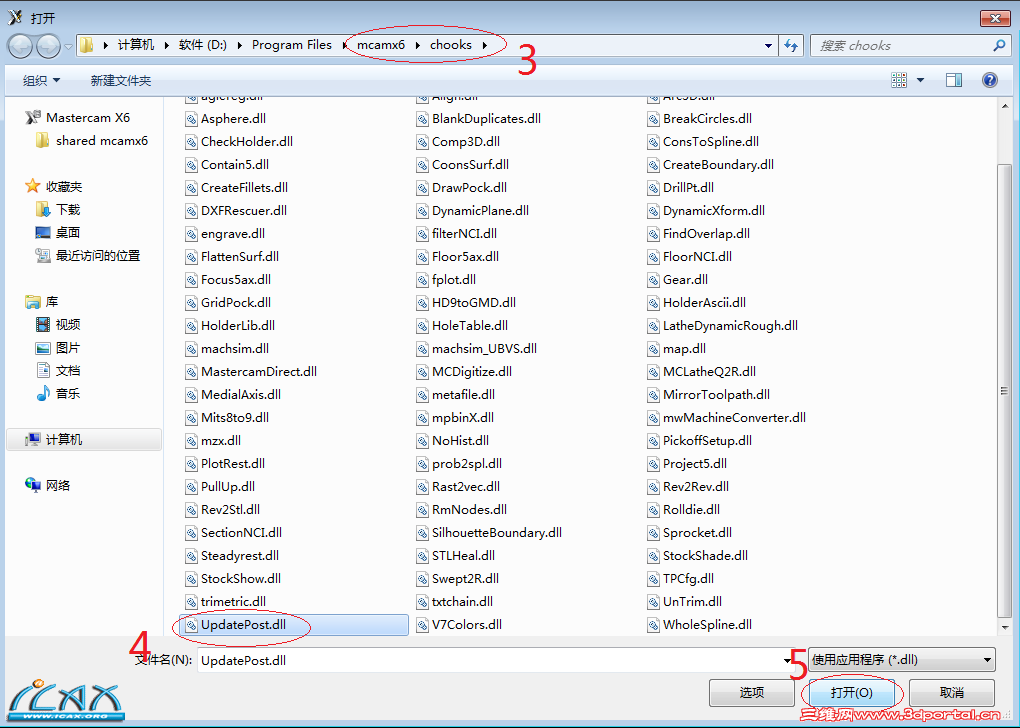Toggle the preview pane icon
The height and width of the screenshot is (728, 1020).
coord(954,80)
